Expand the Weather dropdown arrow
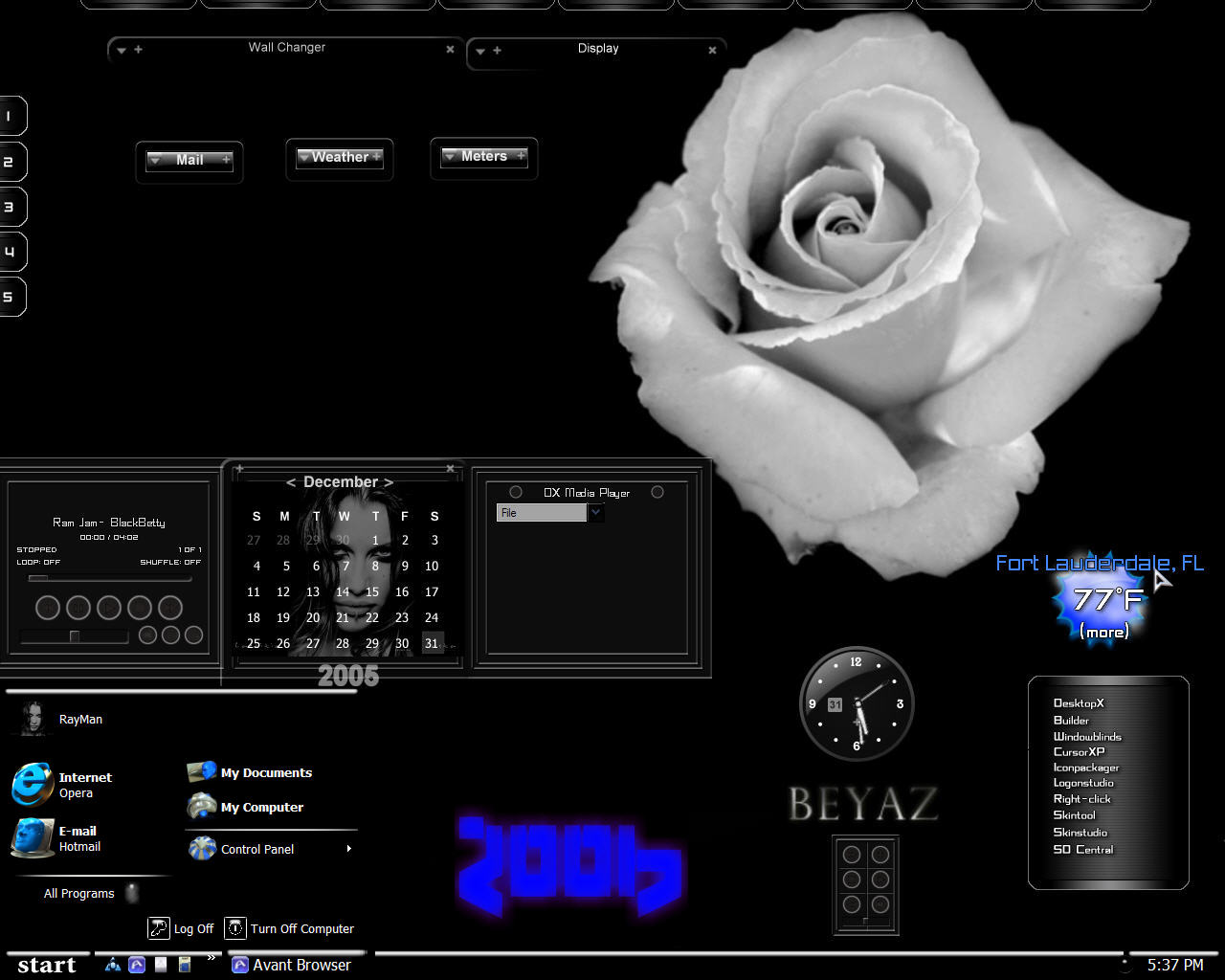This screenshot has width=1225, height=980. click(303, 156)
